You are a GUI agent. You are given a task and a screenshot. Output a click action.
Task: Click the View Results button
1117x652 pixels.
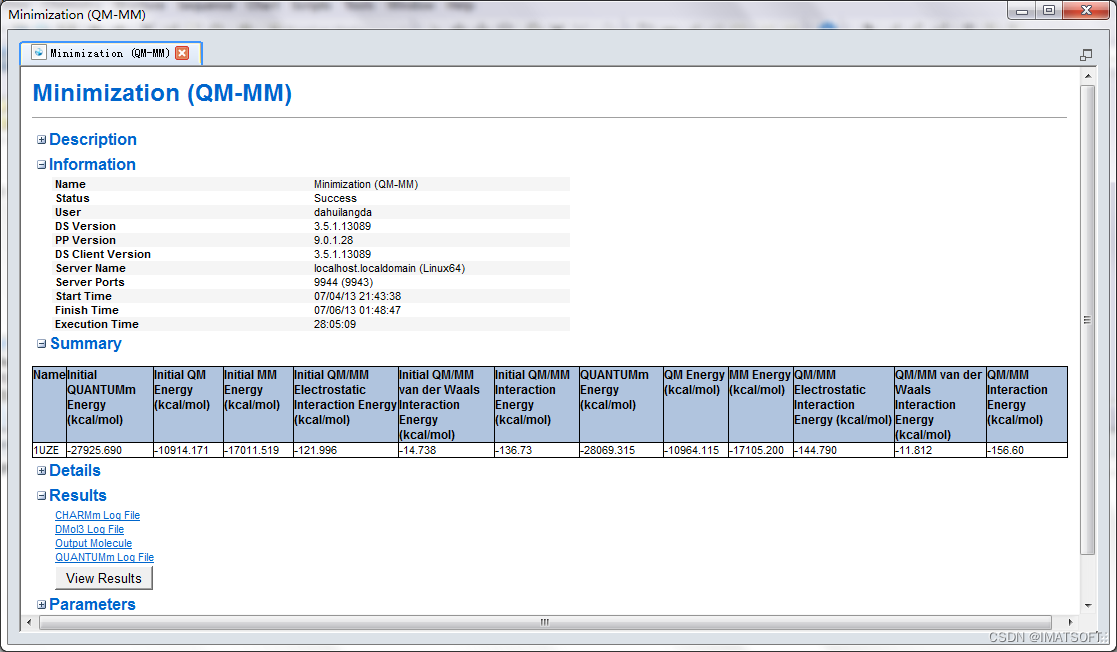point(104,579)
